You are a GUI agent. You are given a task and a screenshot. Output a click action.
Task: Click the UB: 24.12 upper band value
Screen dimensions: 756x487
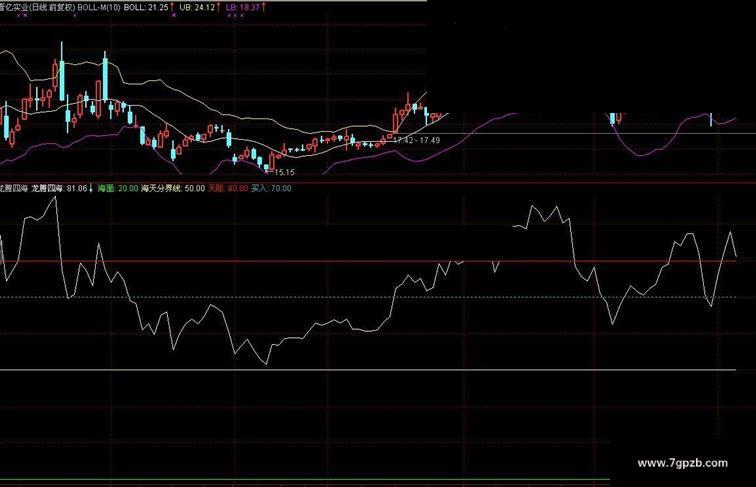click(x=197, y=8)
